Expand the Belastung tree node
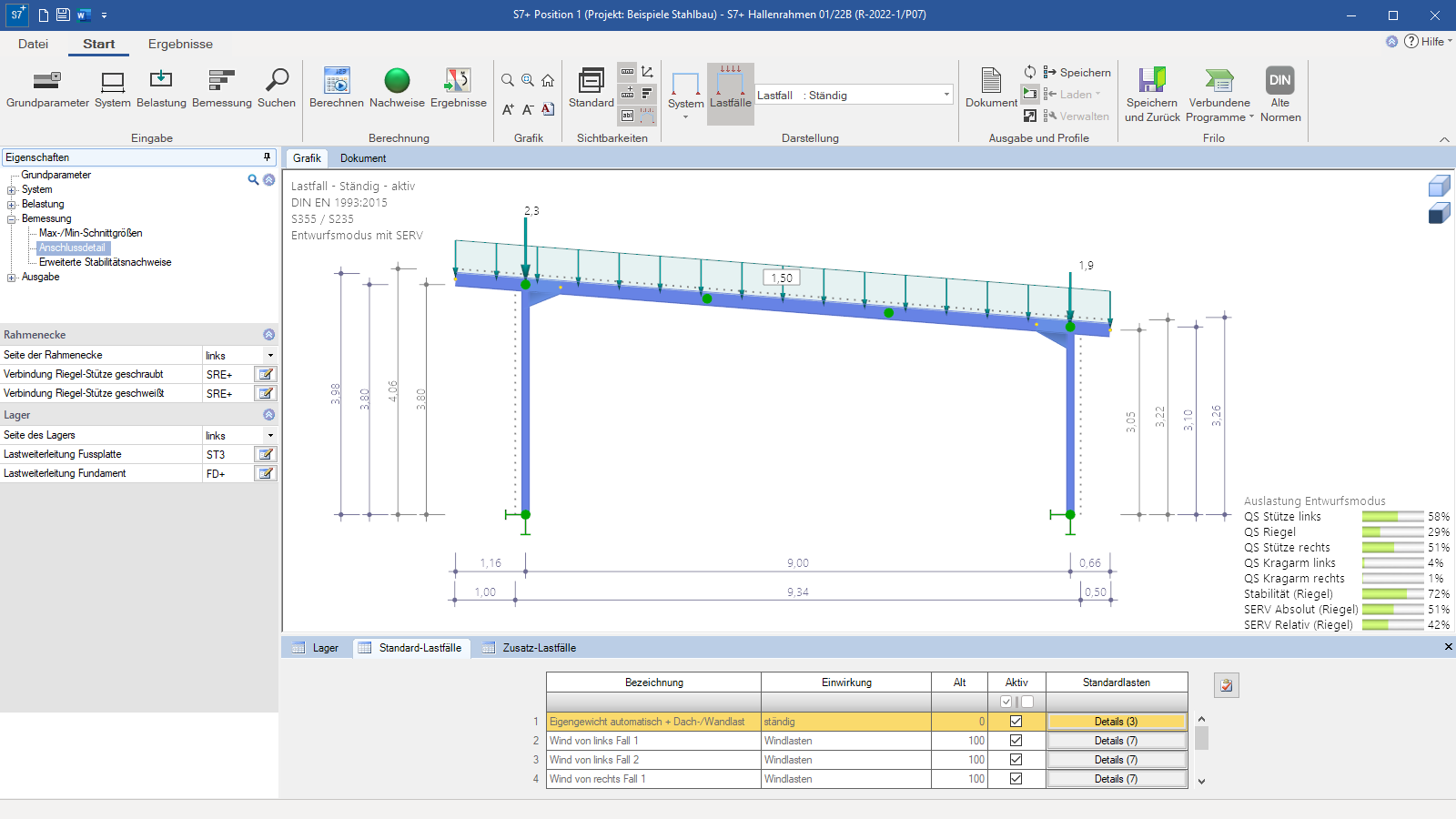Viewport: 1456px width, 819px height. pyautogui.click(x=12, y=205)
